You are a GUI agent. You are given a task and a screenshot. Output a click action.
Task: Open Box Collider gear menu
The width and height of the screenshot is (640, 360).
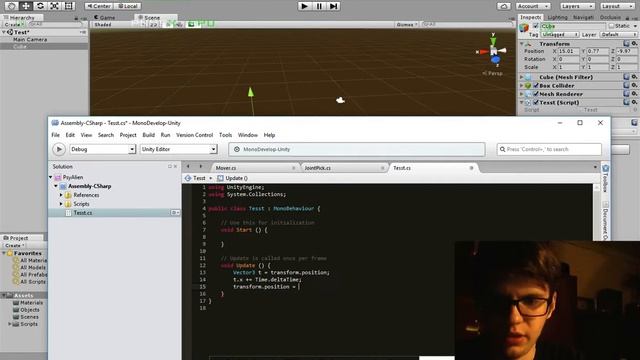(x=634, y=85)
